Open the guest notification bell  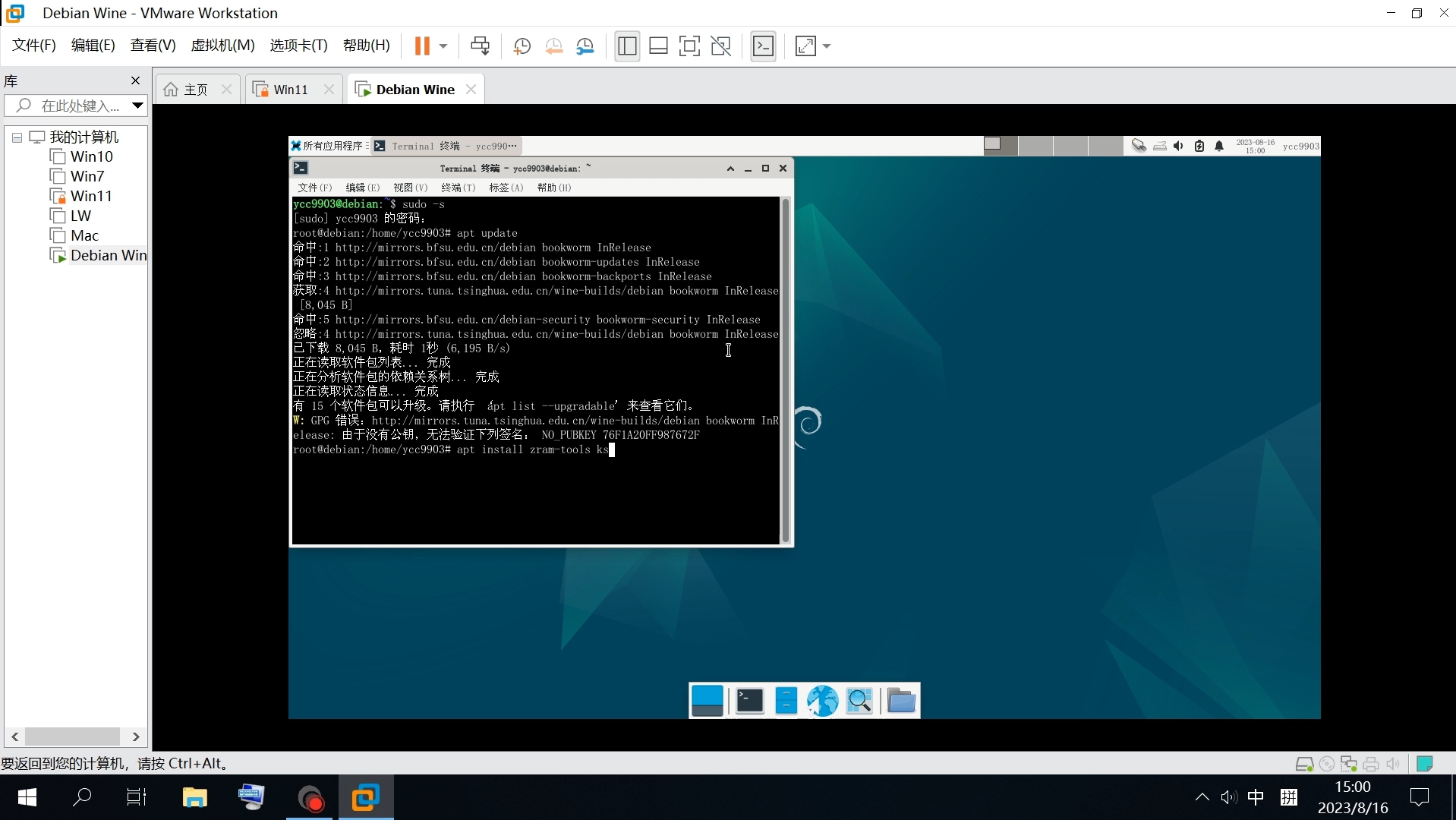point(1219,146)
